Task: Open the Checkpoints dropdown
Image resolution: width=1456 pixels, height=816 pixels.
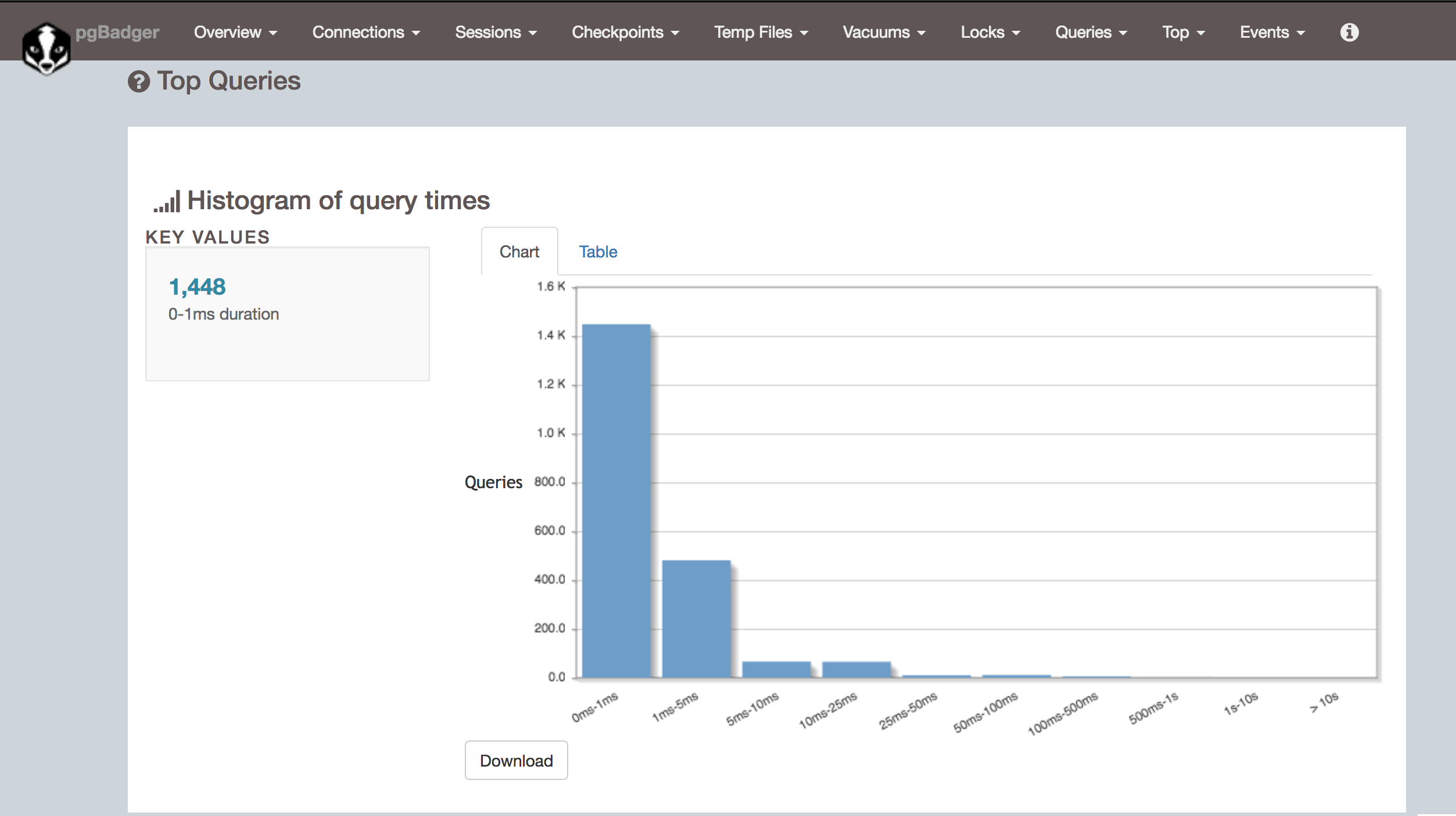Action: tap(625, 32)
